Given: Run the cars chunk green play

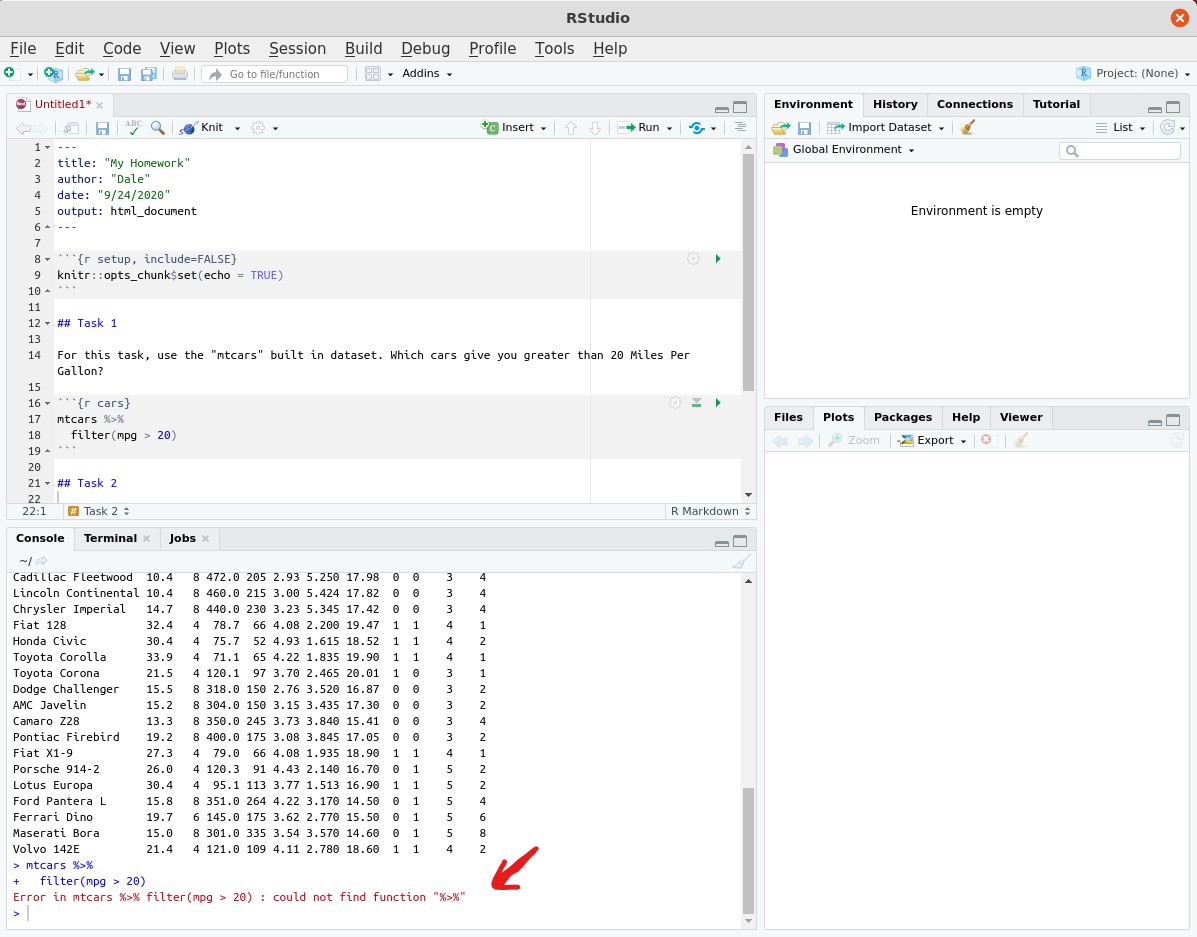Looking at the screenshot, I should point(718,402).
